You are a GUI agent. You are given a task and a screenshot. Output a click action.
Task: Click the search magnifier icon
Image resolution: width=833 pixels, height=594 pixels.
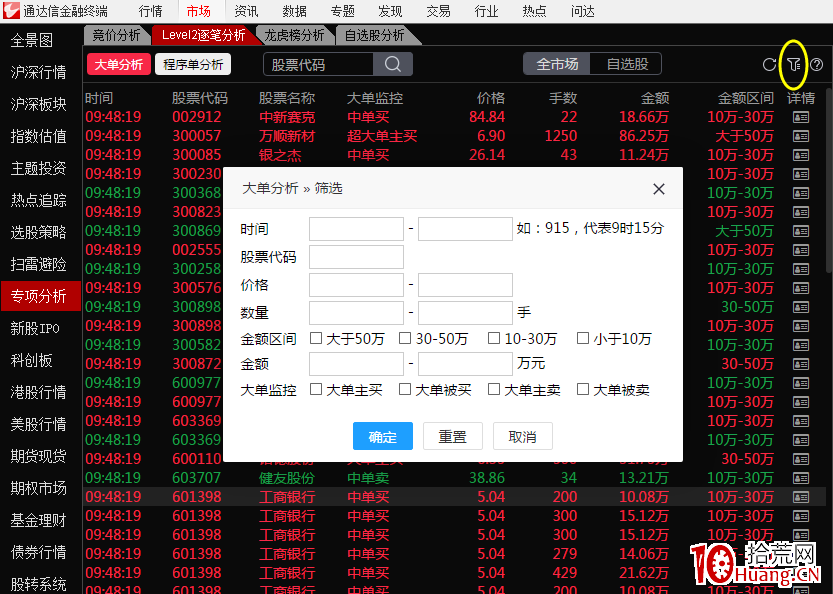tap(393, 64)
